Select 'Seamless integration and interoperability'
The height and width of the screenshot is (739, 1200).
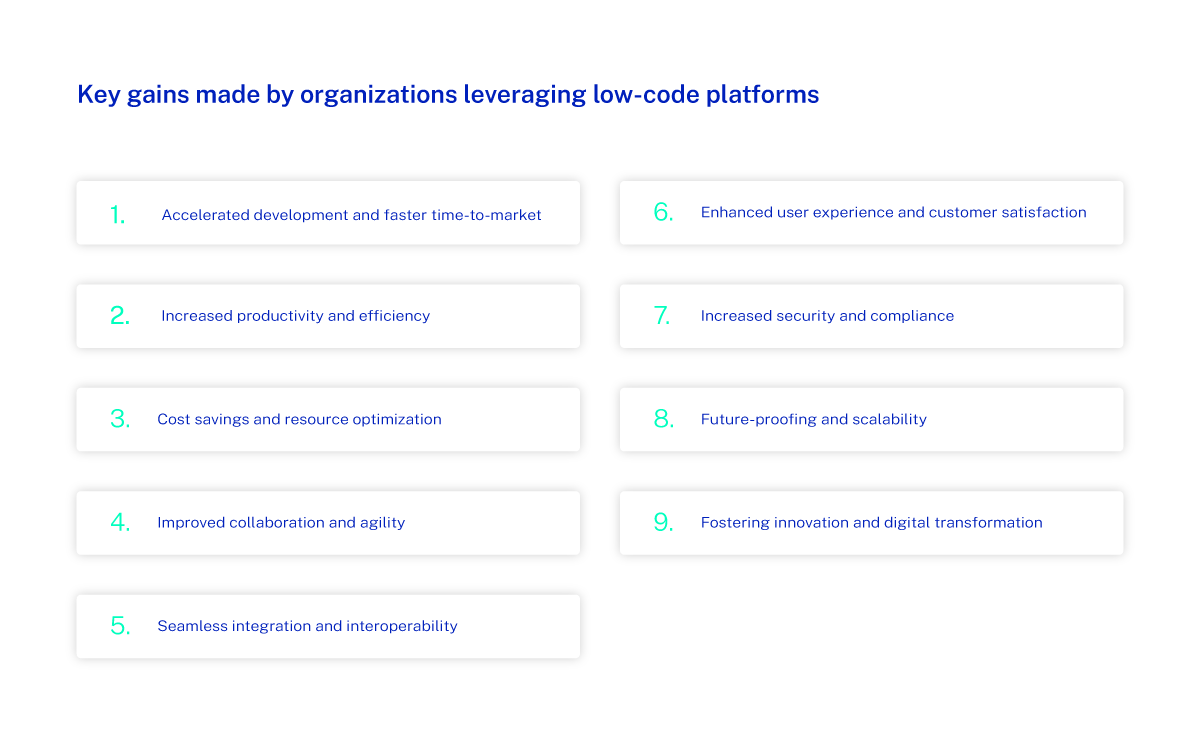click(307, 626)
